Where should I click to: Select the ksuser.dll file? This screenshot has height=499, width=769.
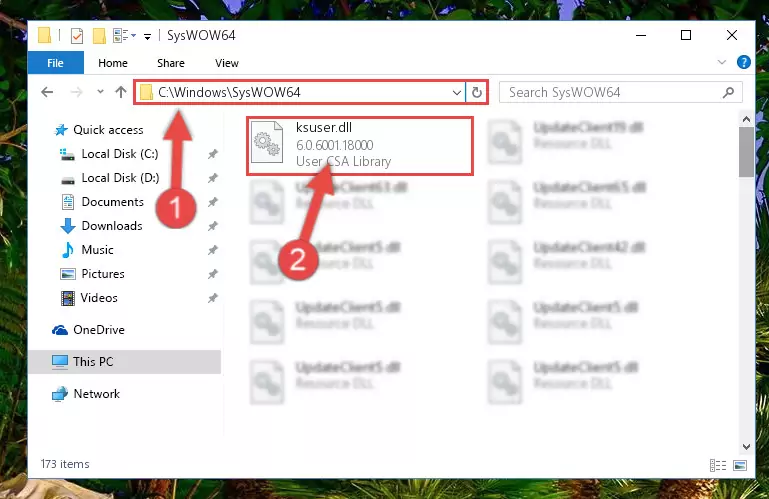click(x=360, y=146)
